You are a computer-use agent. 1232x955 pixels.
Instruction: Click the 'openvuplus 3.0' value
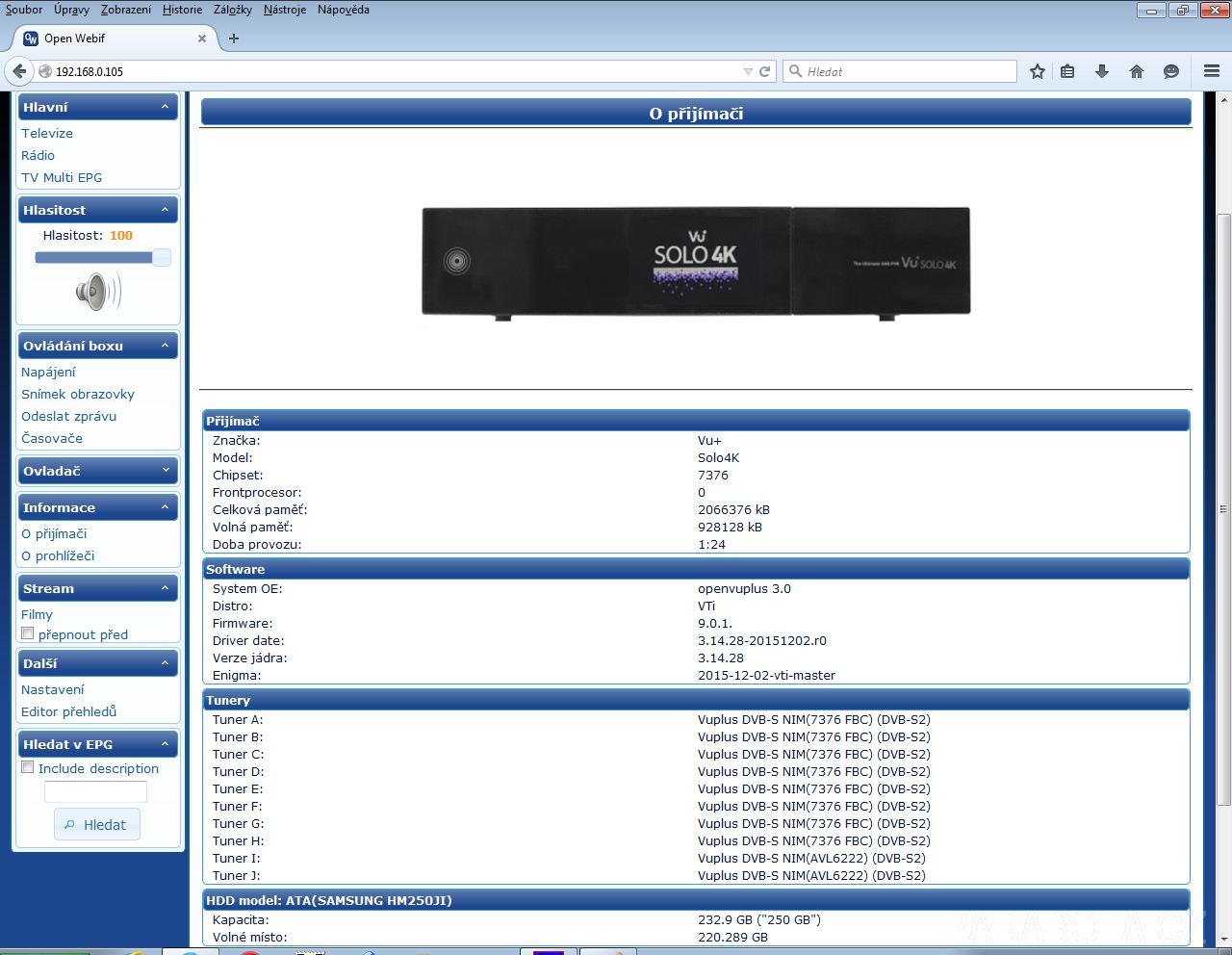(x=744, y=588)
